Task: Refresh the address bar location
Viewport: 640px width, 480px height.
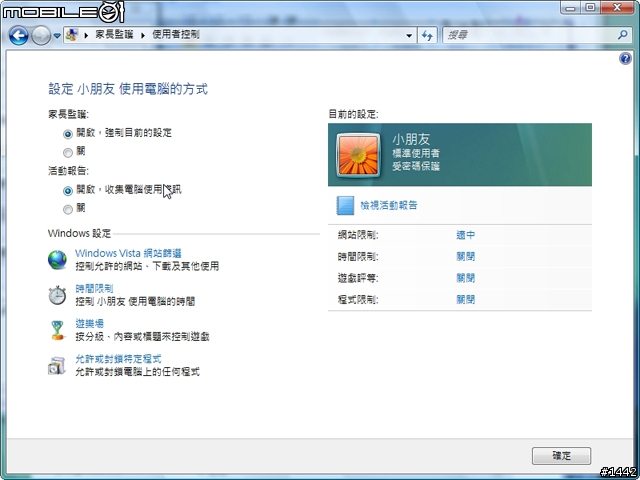Action: [427, 36]
